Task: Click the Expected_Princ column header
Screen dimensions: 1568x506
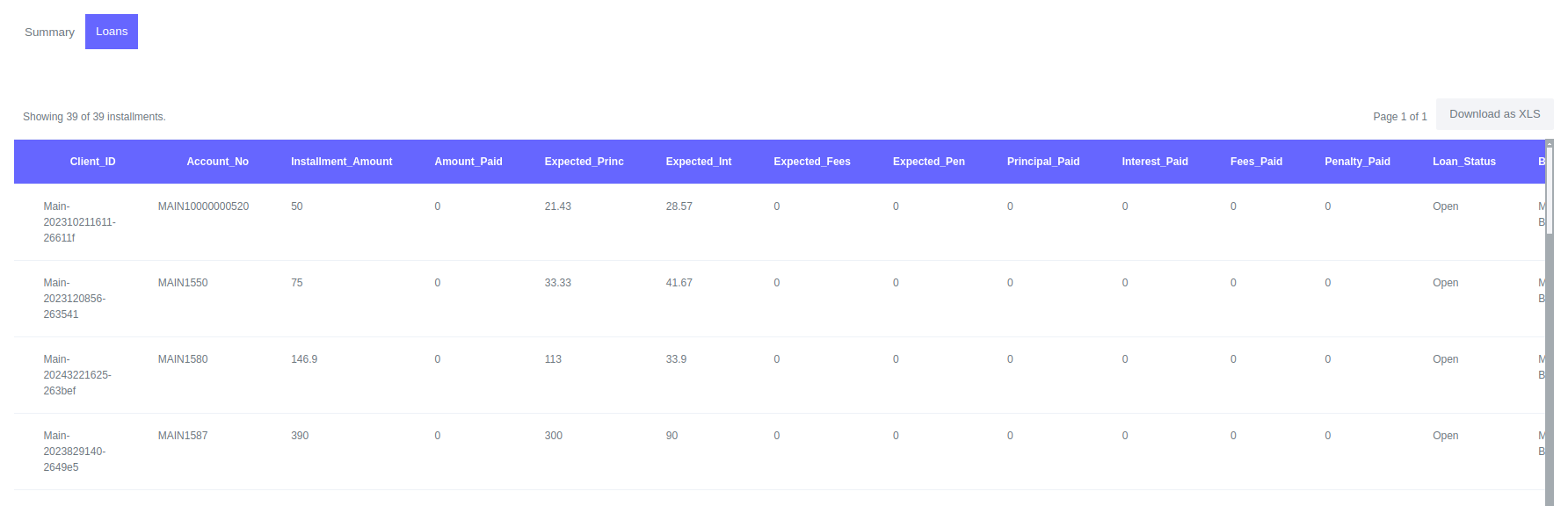Action: coord(584,162)
